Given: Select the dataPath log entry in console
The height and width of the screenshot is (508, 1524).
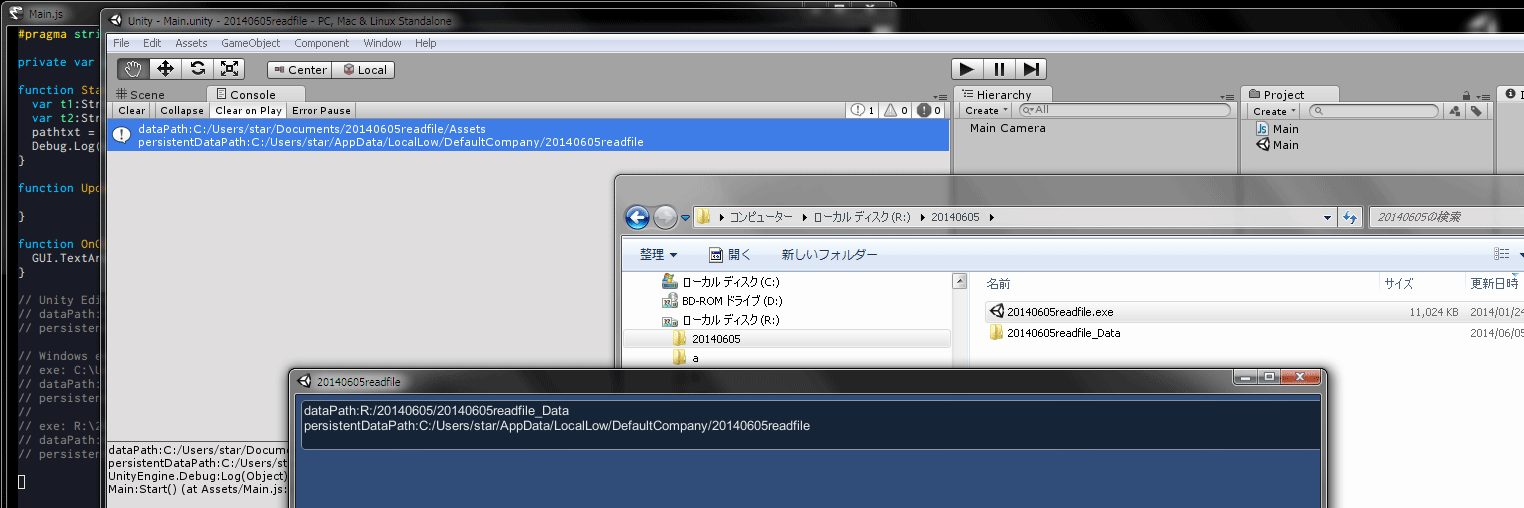Looking at the screenshot, I should [x=527, y=135].
